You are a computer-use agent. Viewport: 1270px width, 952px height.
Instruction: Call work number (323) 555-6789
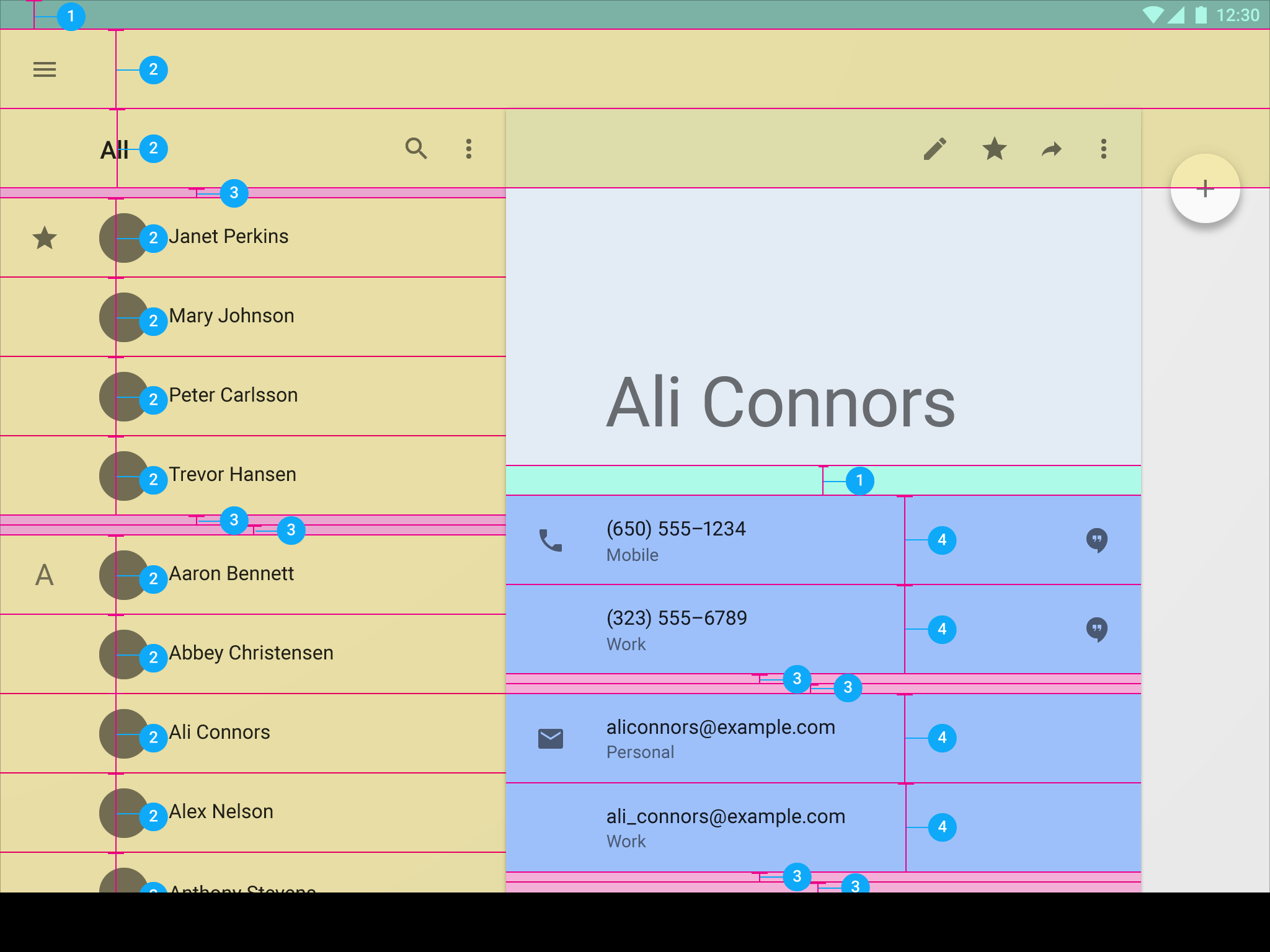coord(824,630)
